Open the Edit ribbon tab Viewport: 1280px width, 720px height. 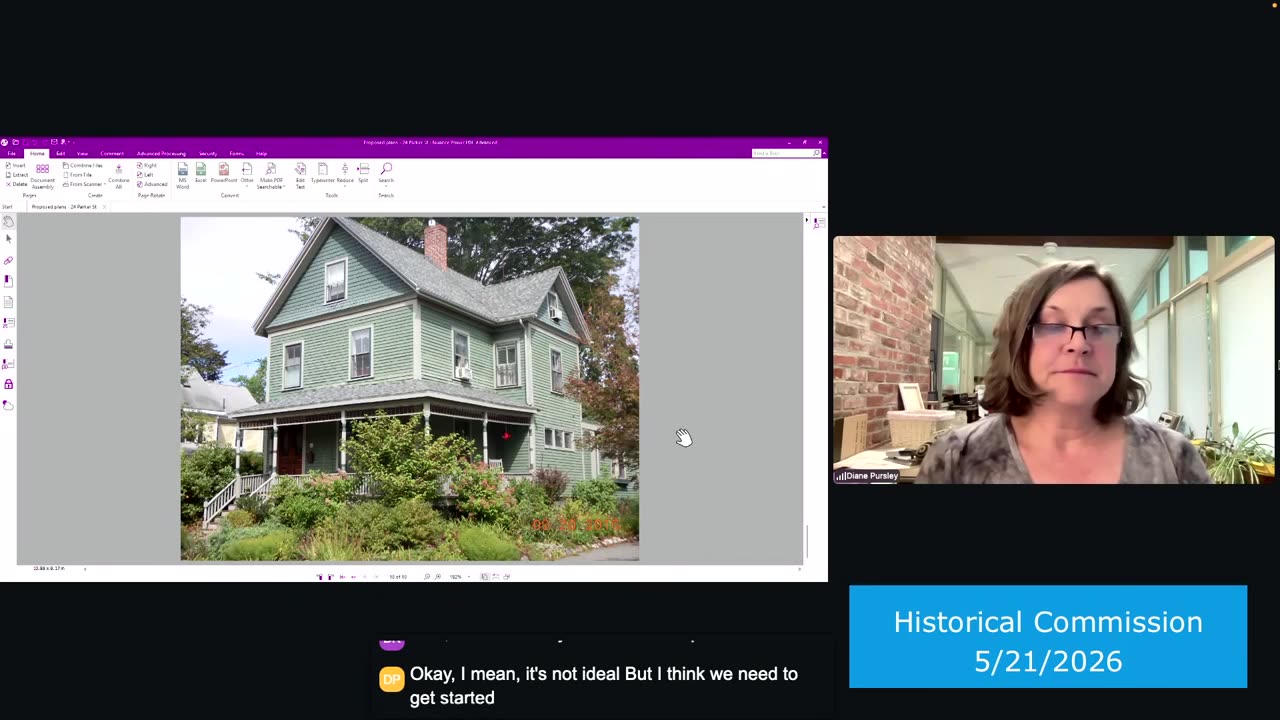click(x=60, y=154)
